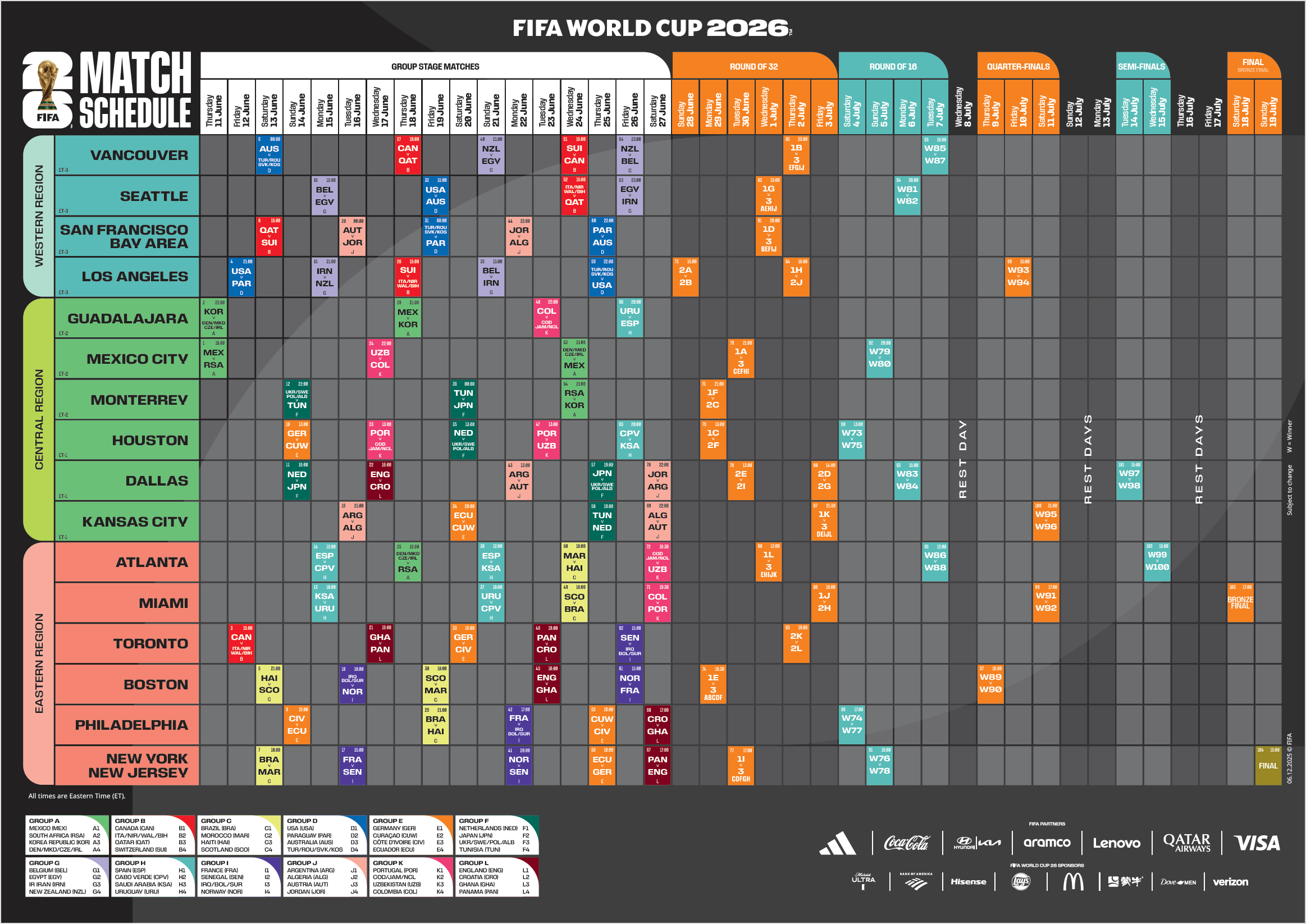Click the gold FINAL match cell

coord(1268,766)
